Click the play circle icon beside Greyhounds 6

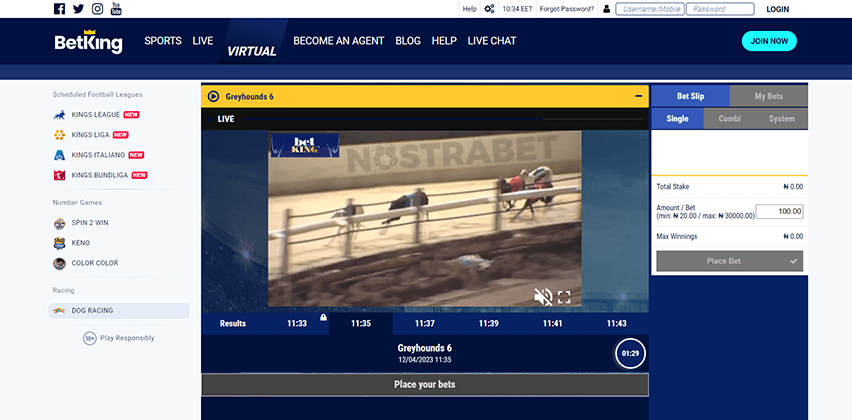[x=214, y=96]
